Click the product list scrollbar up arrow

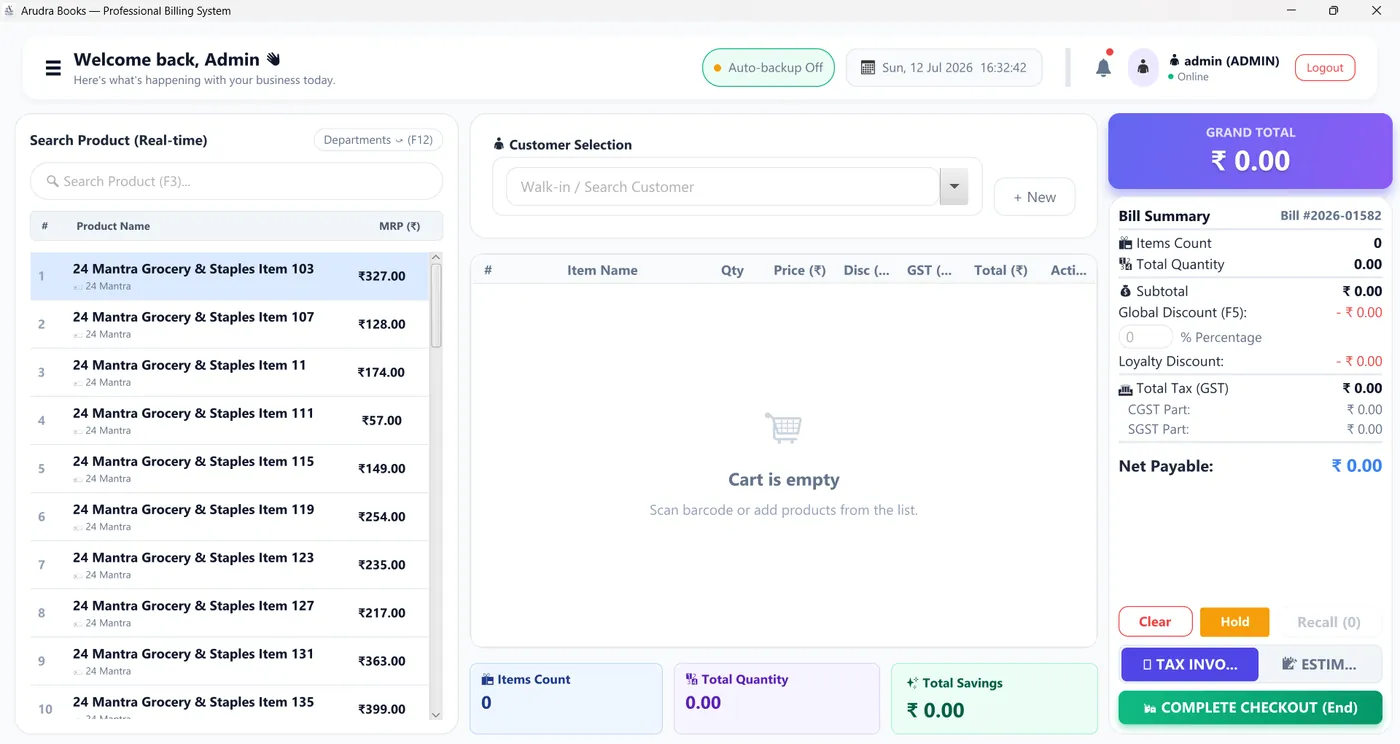pyautogui.click(x=435, y=258)
